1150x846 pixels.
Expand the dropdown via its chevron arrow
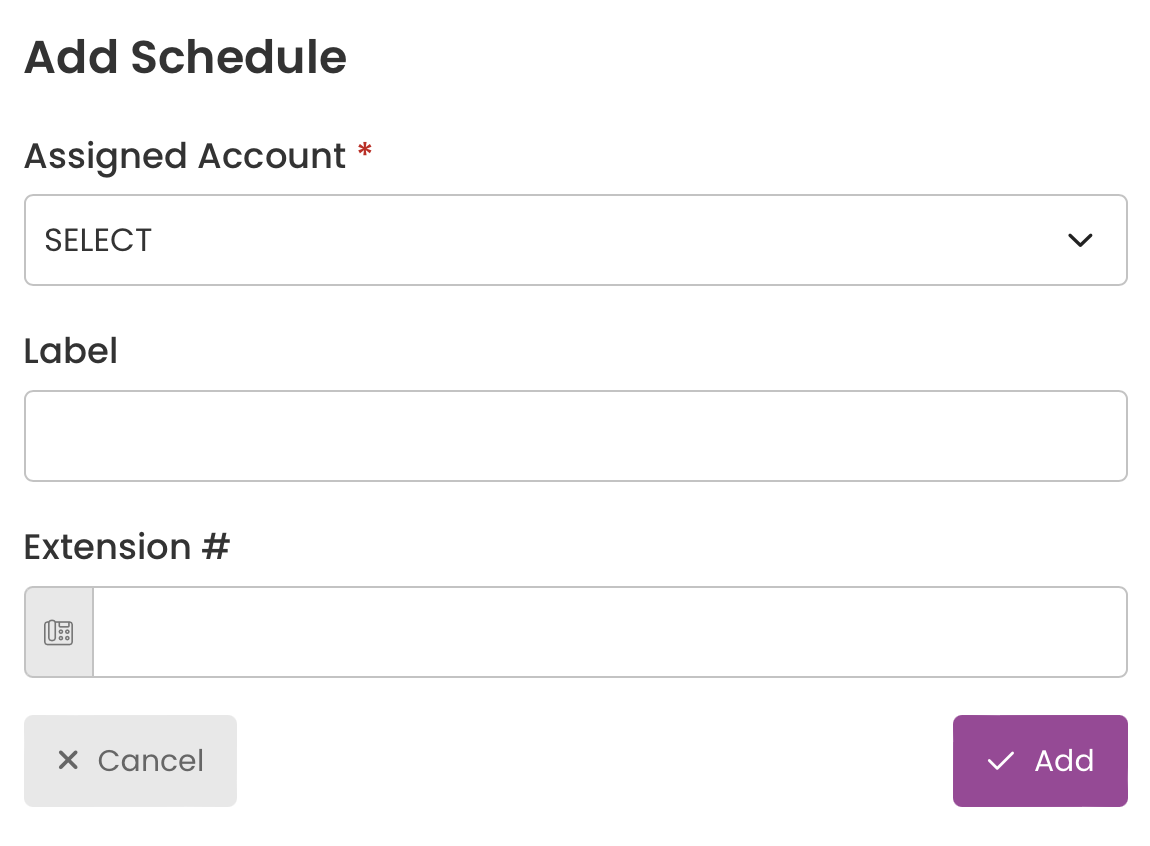click(x=1080, y=240)
